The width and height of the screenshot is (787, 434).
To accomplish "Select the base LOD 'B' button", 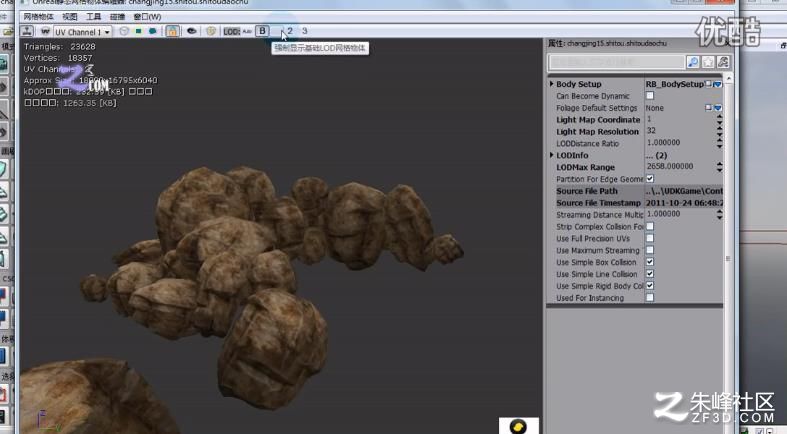I will [262, 31].
